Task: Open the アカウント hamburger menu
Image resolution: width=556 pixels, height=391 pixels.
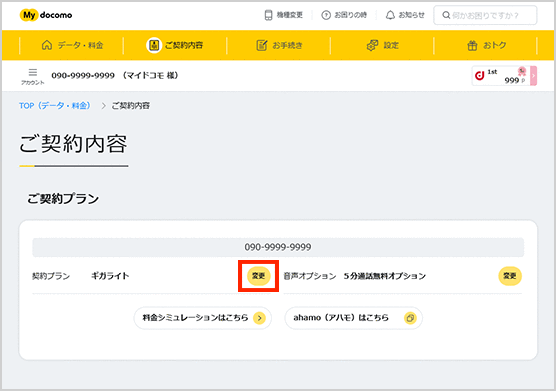Action: (x=33, y=76)
